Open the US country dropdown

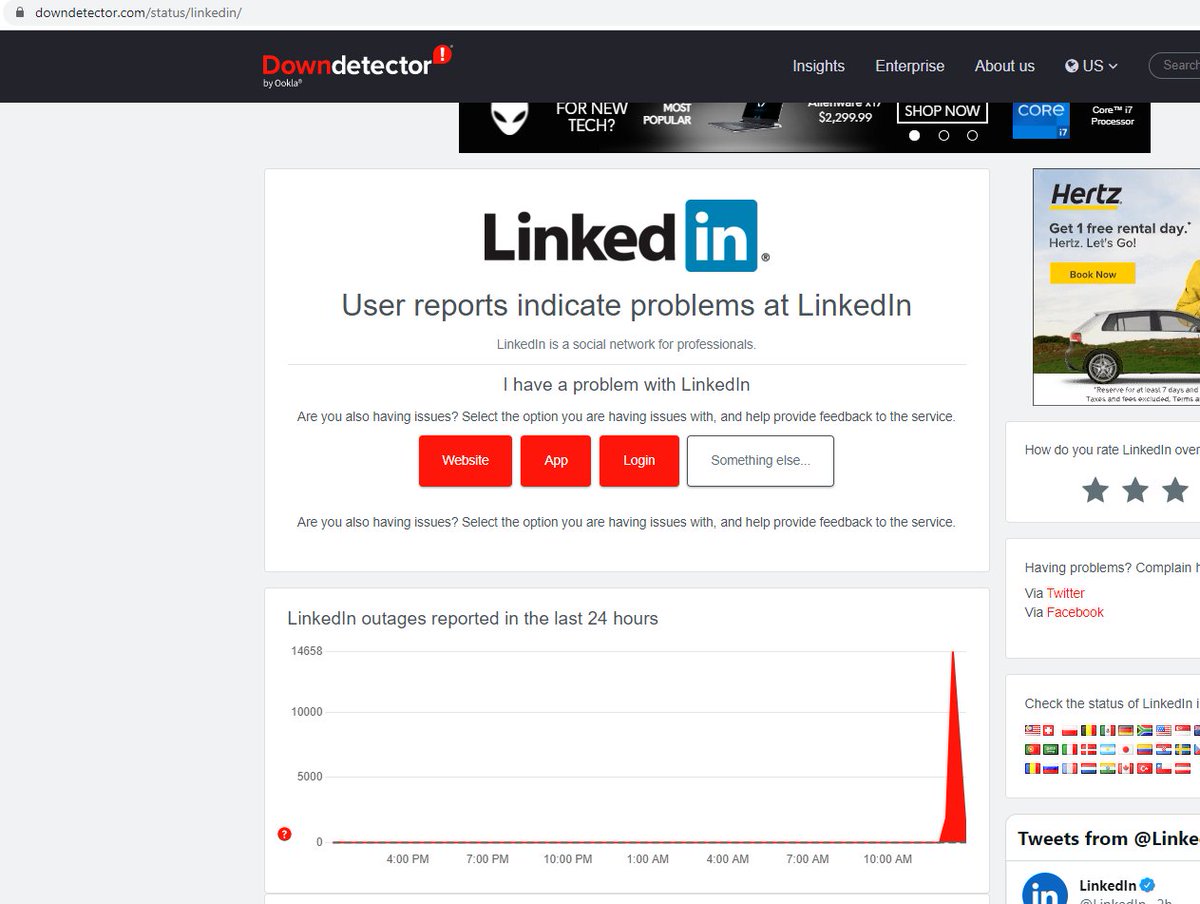[x=1092, y=66]
